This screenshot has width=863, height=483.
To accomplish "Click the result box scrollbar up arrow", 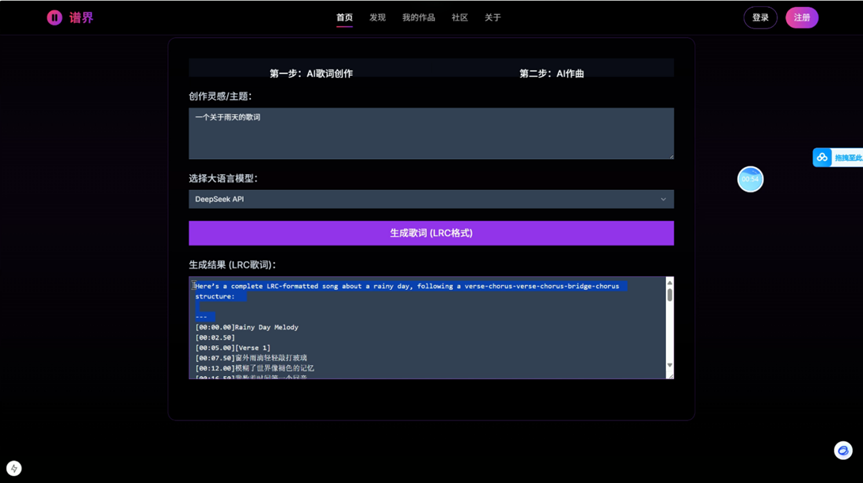I will (670, 283).
